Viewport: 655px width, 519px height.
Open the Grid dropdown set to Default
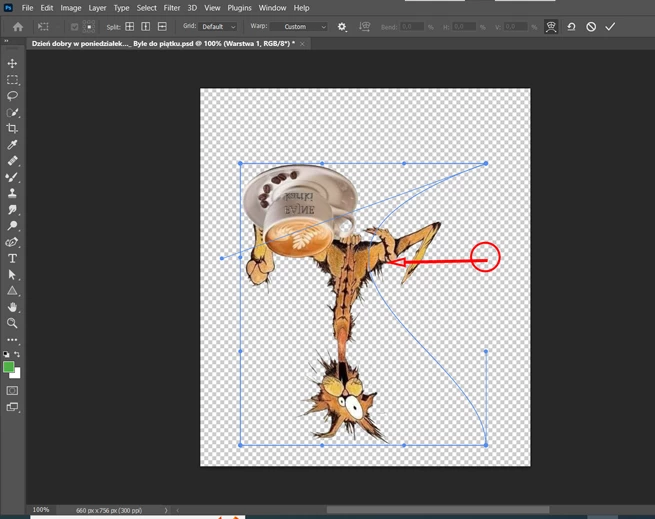coord(218,27)
